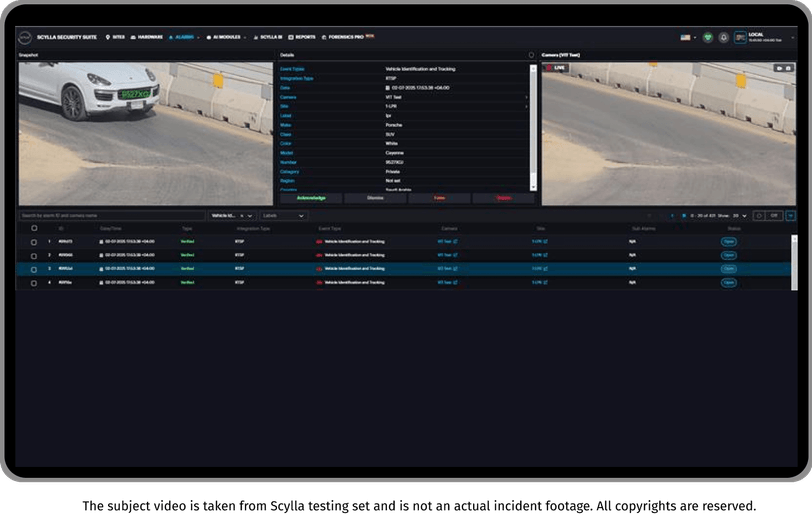Click the round icon in Details header

531,55
